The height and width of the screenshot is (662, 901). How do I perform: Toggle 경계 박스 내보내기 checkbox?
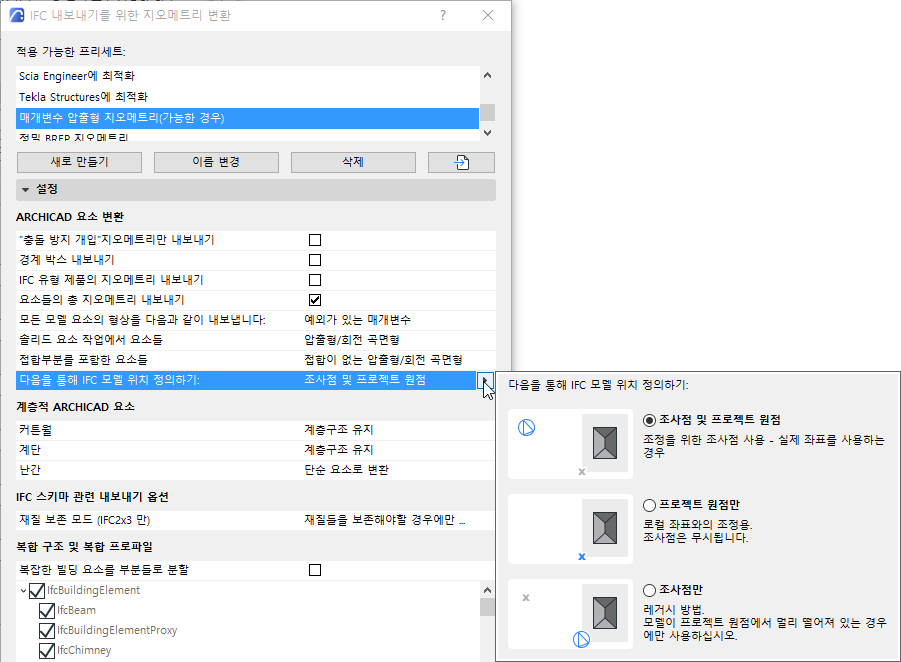click(x=315, y=260)
